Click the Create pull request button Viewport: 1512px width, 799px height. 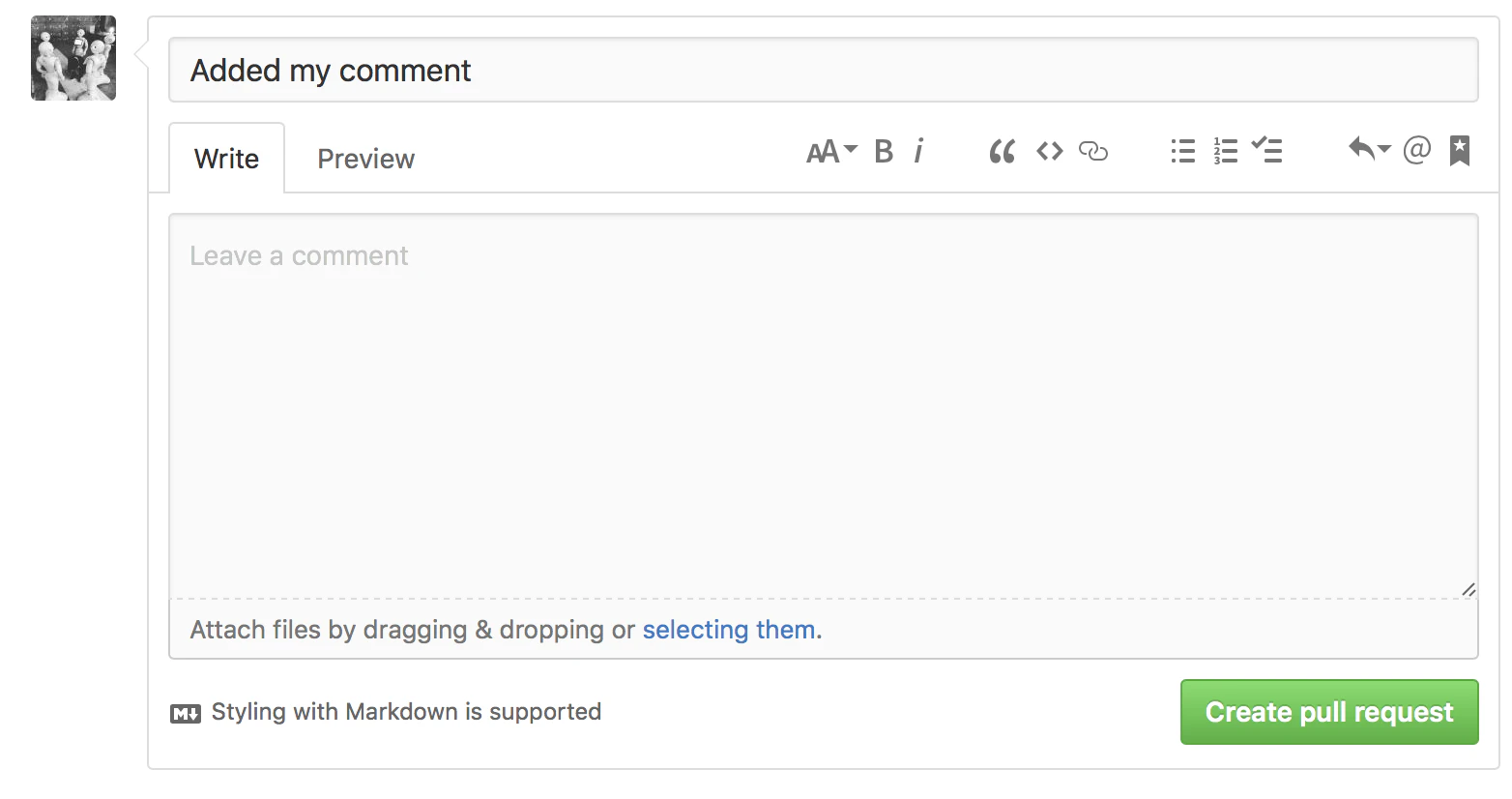(1329, 712)
